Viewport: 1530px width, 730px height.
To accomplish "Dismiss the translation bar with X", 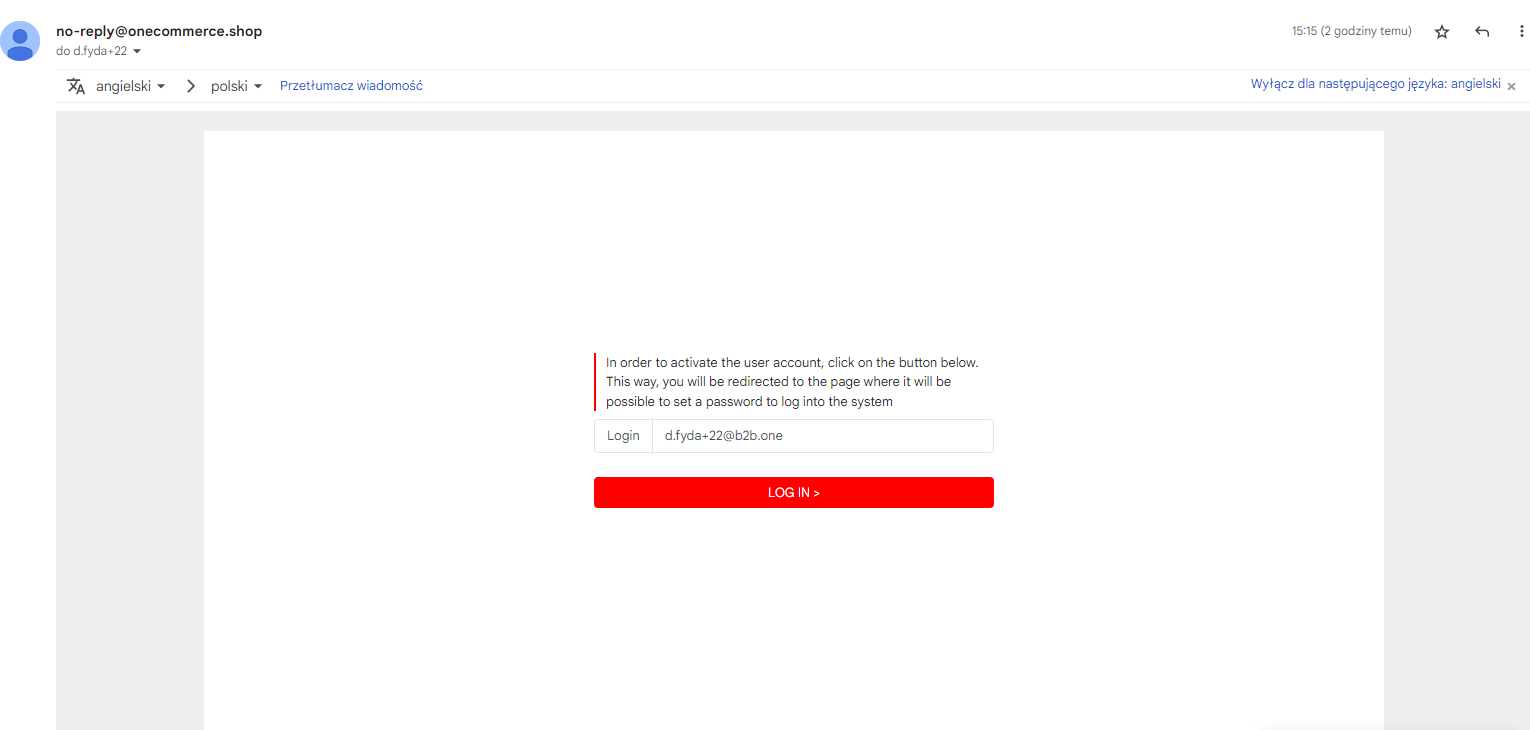I will (x=1511, y=87).
